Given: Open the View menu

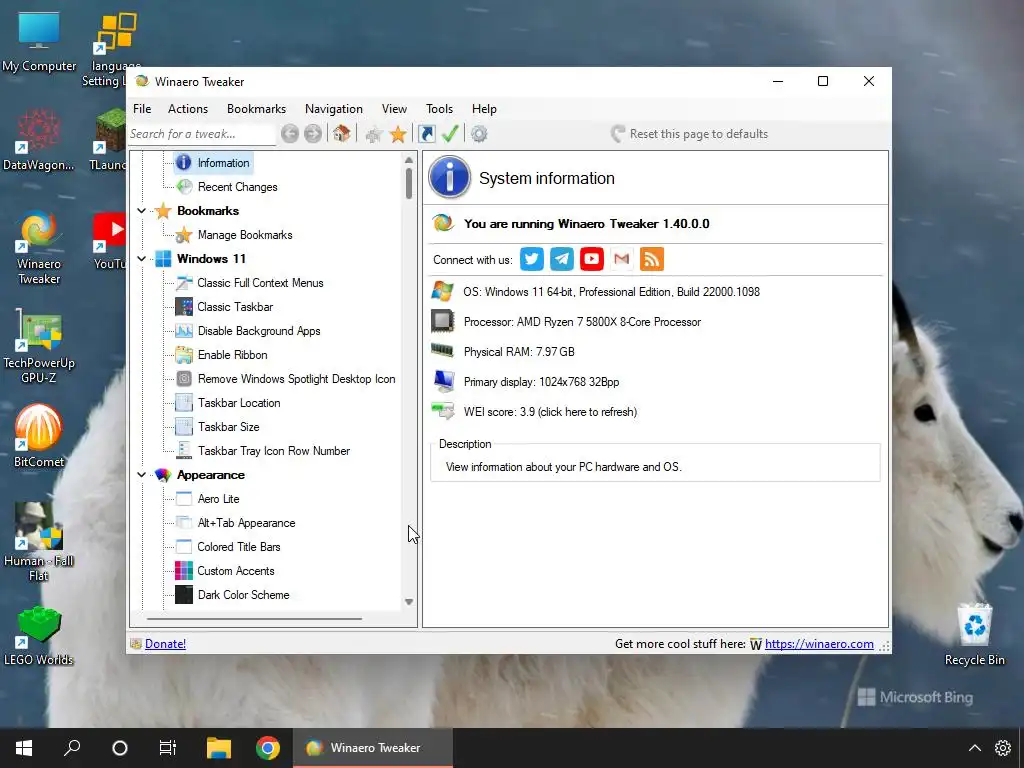Looking at the screenshot, I should (x=394, y=109).
